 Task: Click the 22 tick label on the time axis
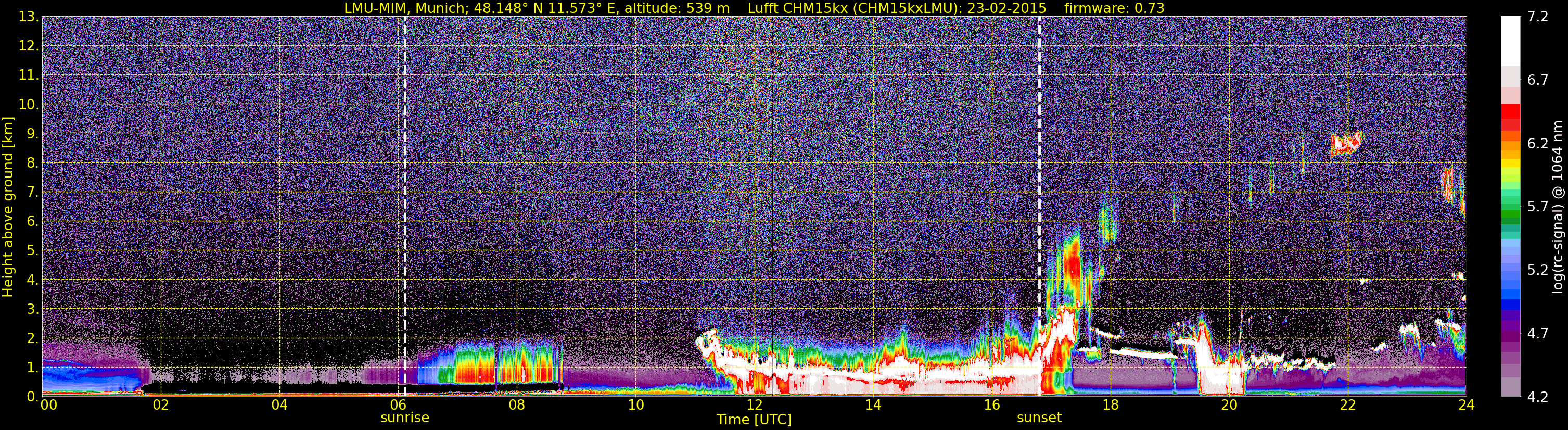1348,405
